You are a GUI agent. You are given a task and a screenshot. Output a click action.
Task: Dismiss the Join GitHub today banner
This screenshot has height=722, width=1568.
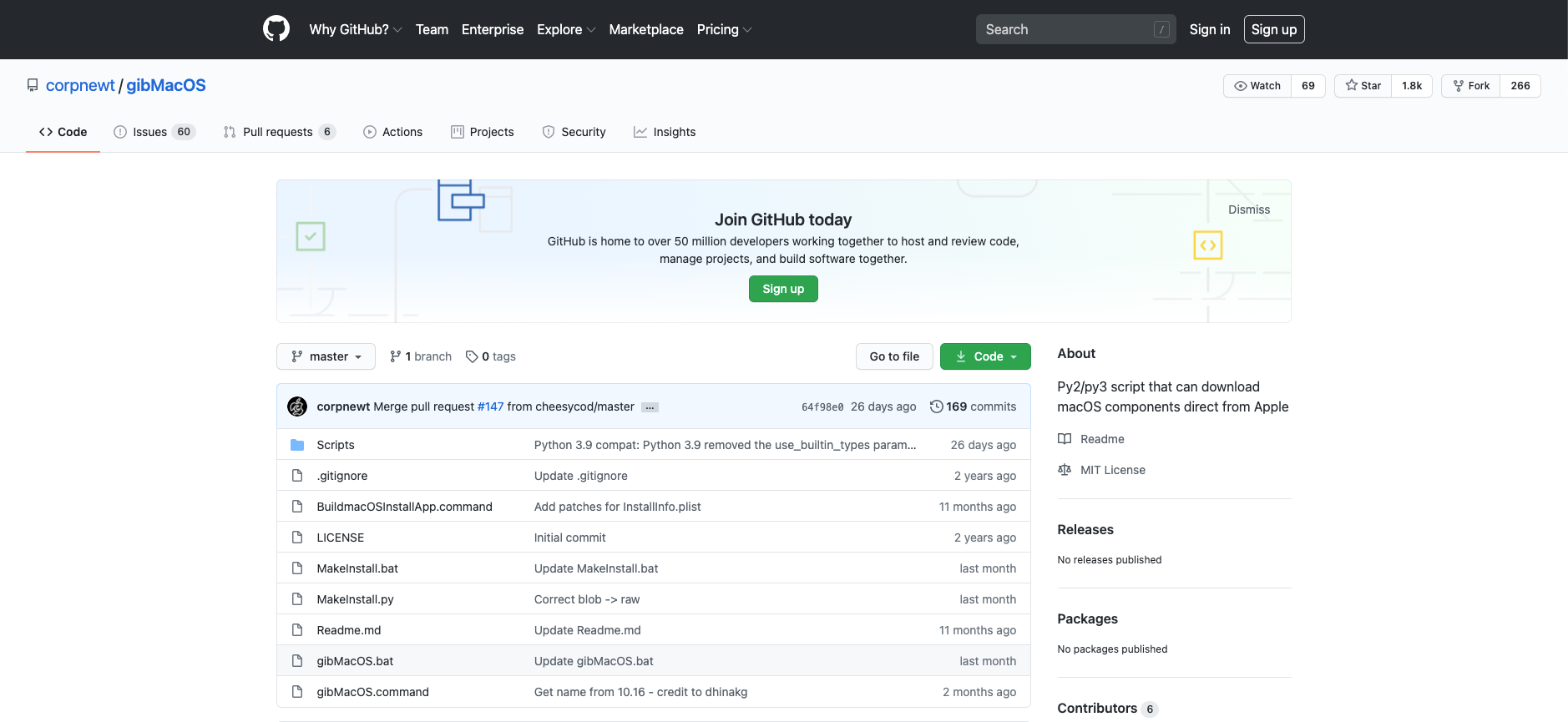tap(1249, 210)
